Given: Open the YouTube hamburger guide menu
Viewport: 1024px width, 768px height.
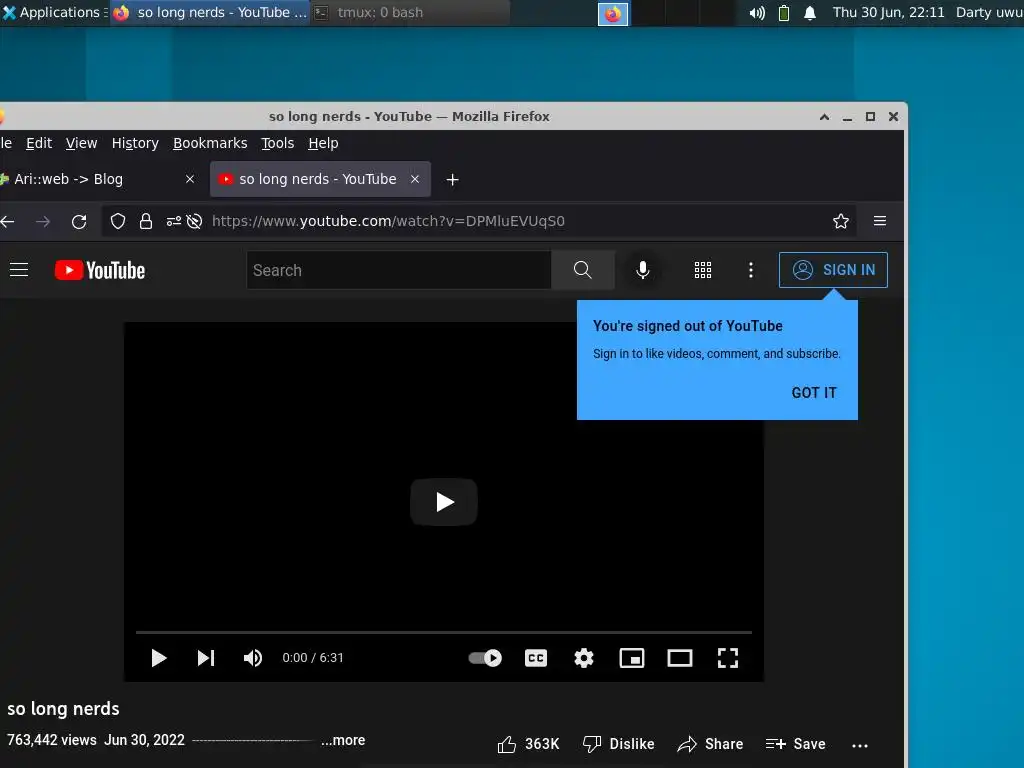Looking at the screenshot, I should tap(19, 270).
